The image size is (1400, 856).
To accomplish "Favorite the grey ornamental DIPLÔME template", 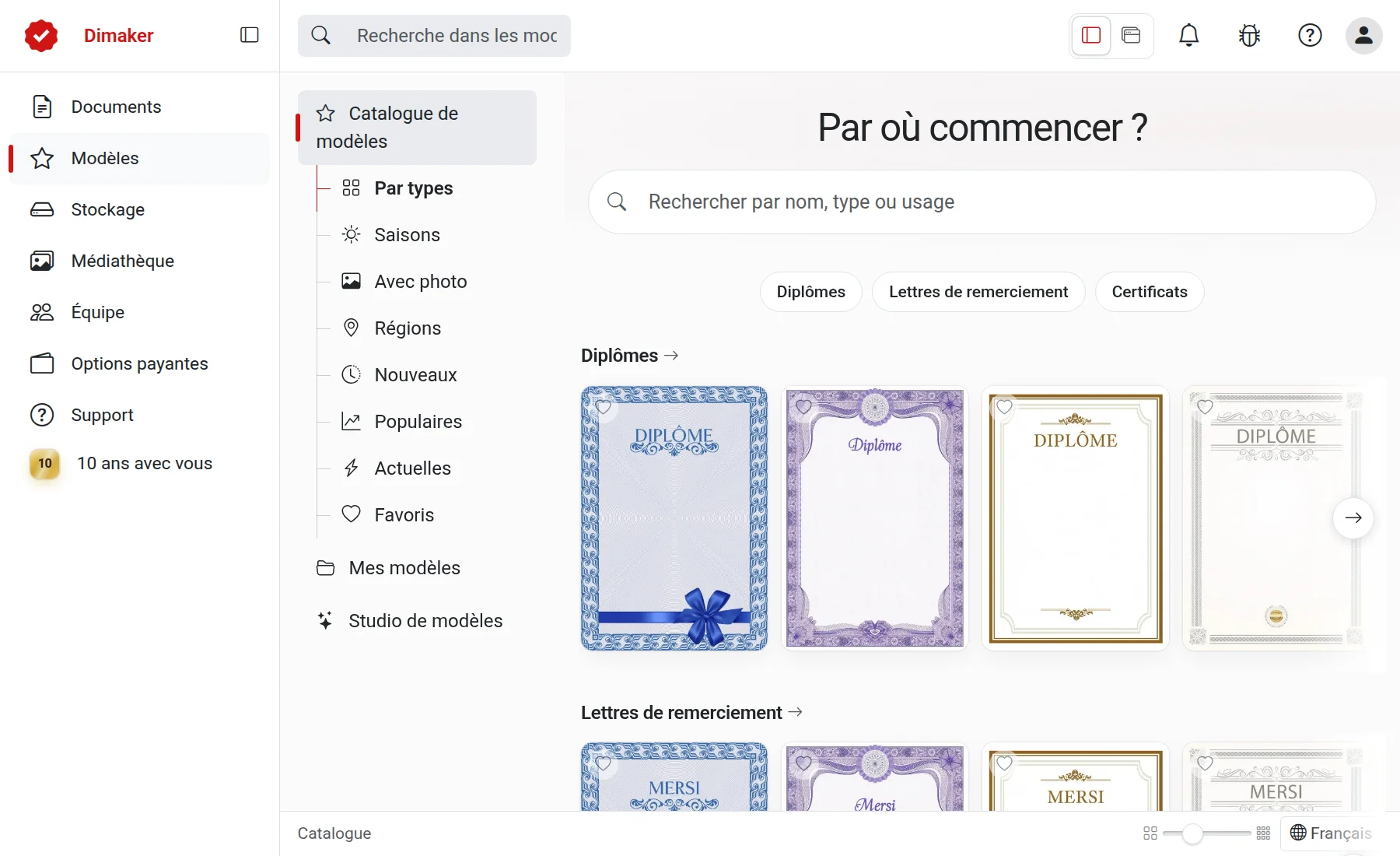I will click(1205, 407).
